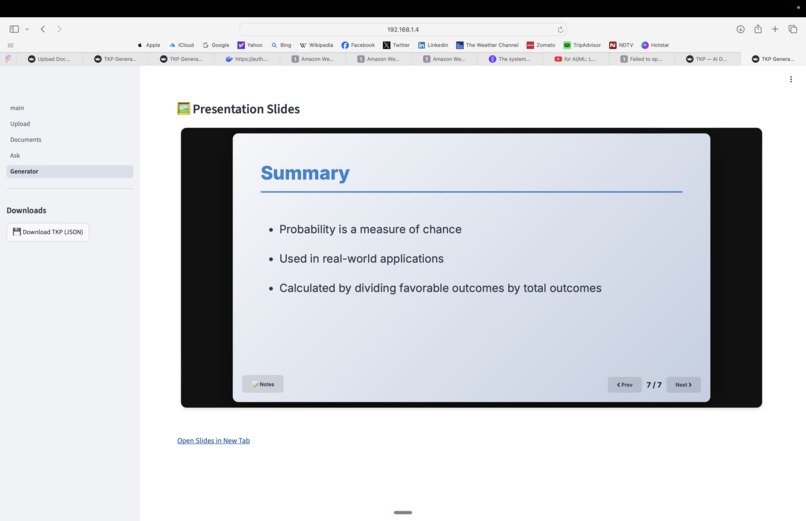Open the Google bookmark
The height and width of the screenshot is (521, 806).
coord(216,45)
